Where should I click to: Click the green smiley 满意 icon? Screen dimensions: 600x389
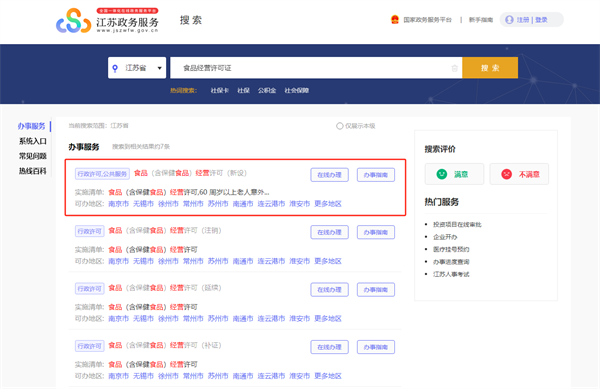pyautogui.click(x=442, y=174)
